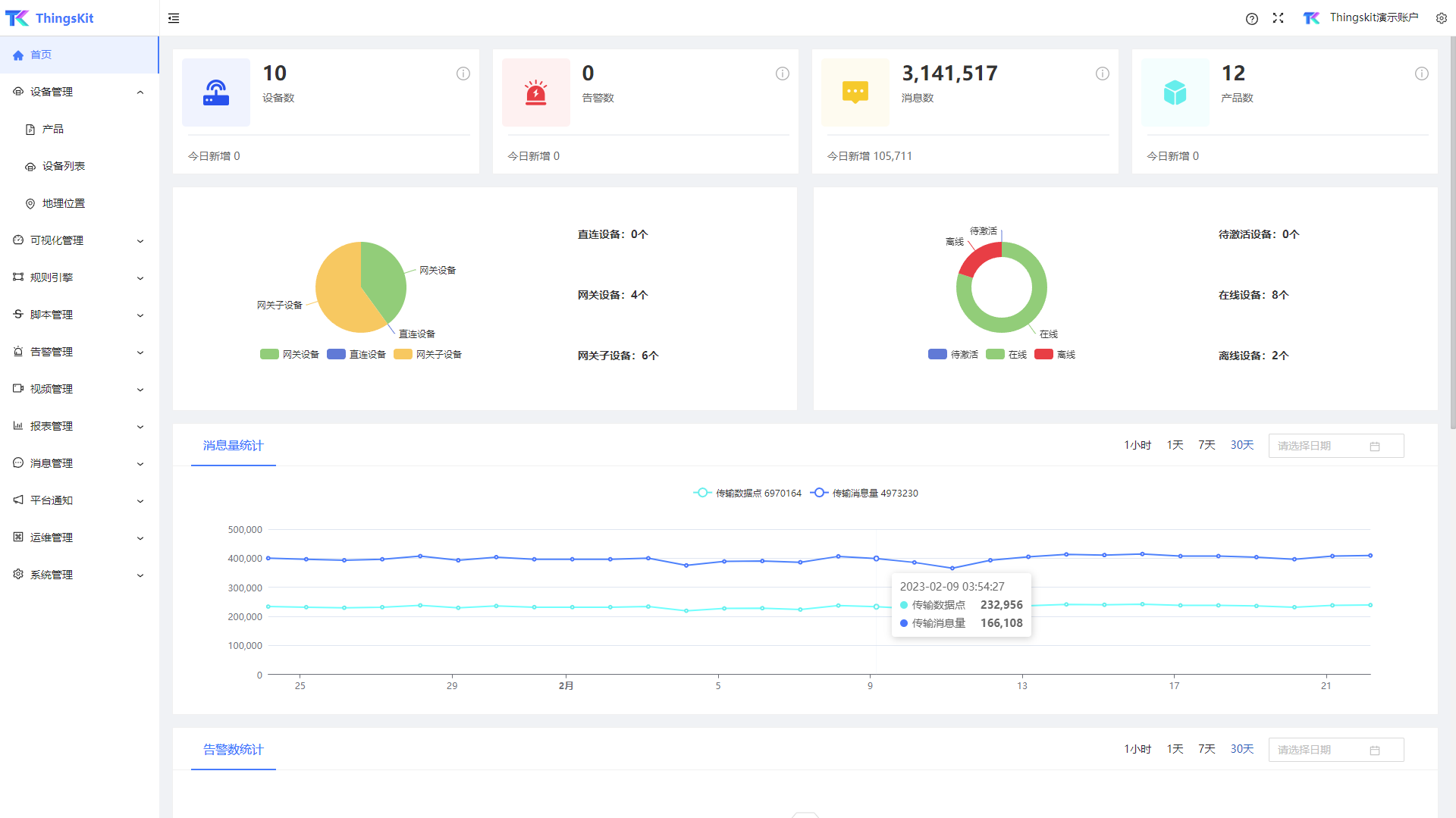
Task: Collapse the 设备管理 menu chevron
Action: pos(140,92)
